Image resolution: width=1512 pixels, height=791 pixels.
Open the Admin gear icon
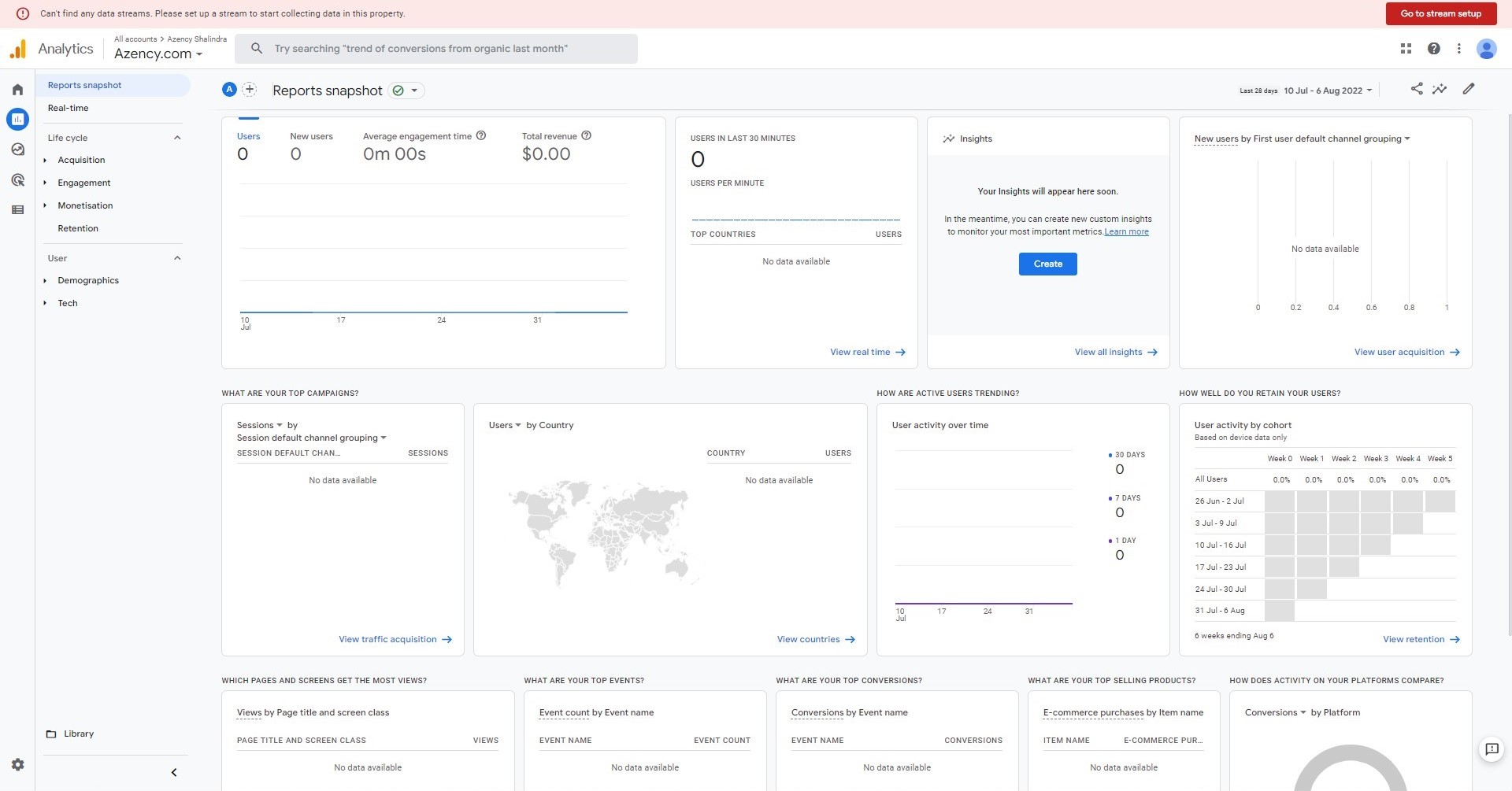(17, 764)
